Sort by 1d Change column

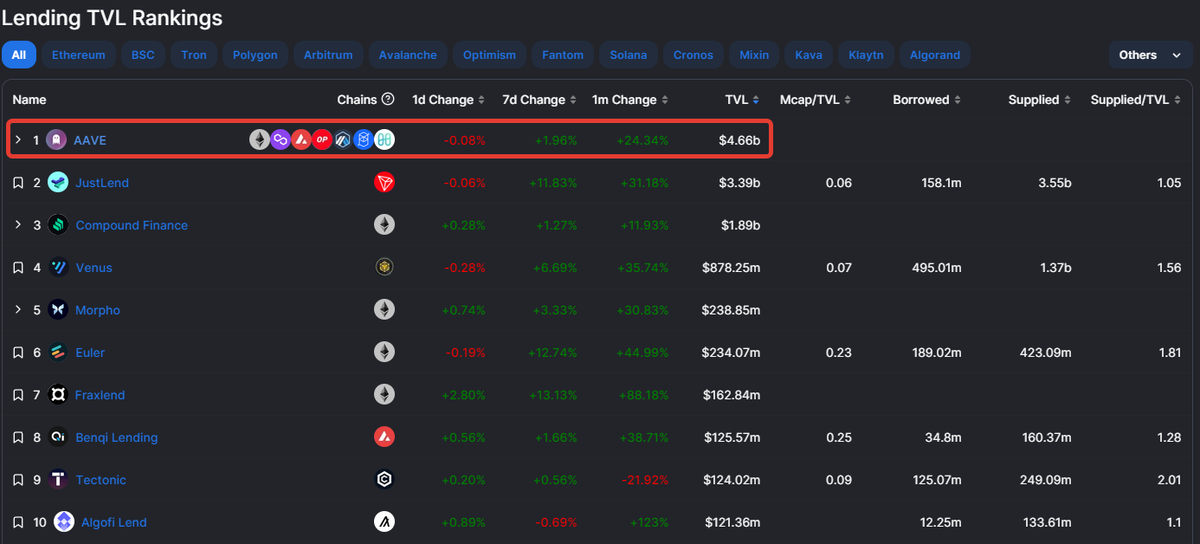tap(449, 100)
